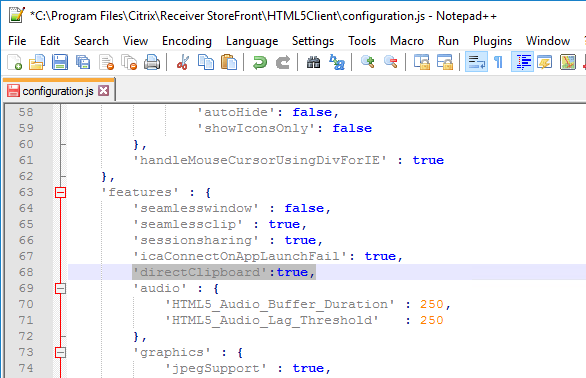Click the New file toolbar icon
Screen dimensions: 586x378
click(x=15, y=62)
